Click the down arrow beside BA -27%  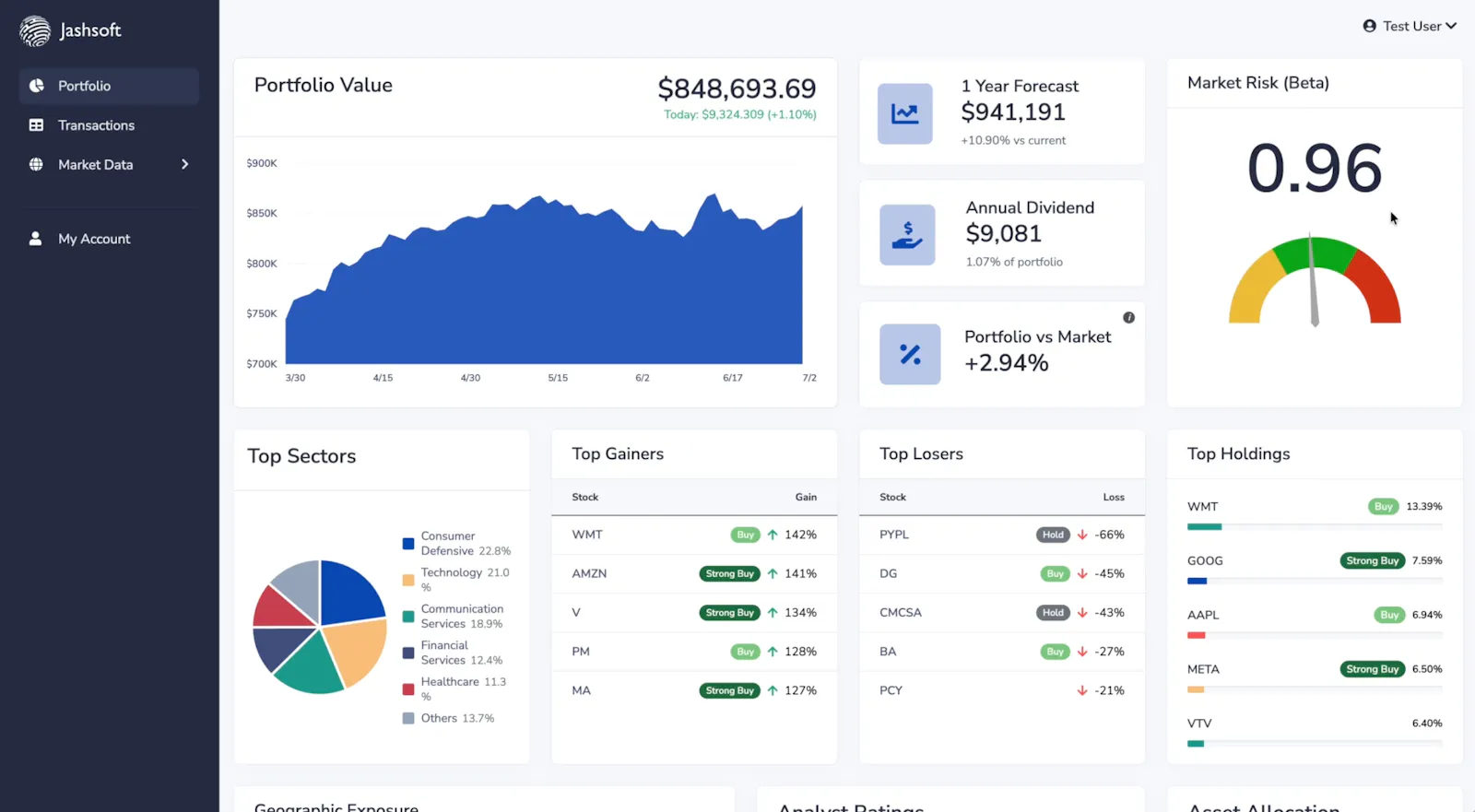click(1082, 652)
